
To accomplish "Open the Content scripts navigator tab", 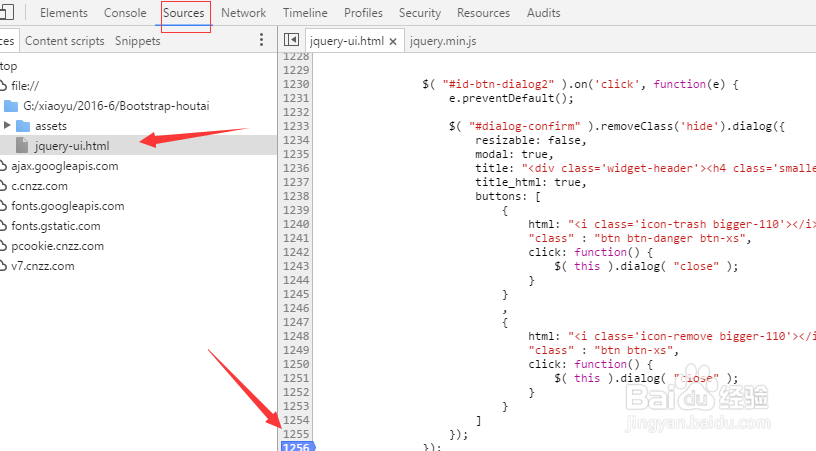I will coord(65,41).
